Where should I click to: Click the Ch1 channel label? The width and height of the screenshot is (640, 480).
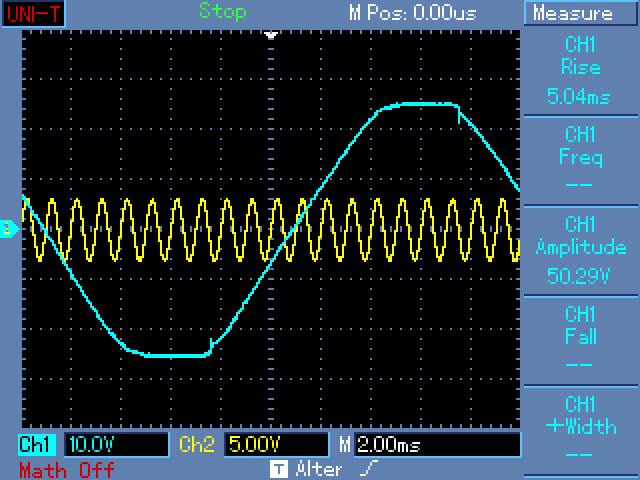point(36,444)
